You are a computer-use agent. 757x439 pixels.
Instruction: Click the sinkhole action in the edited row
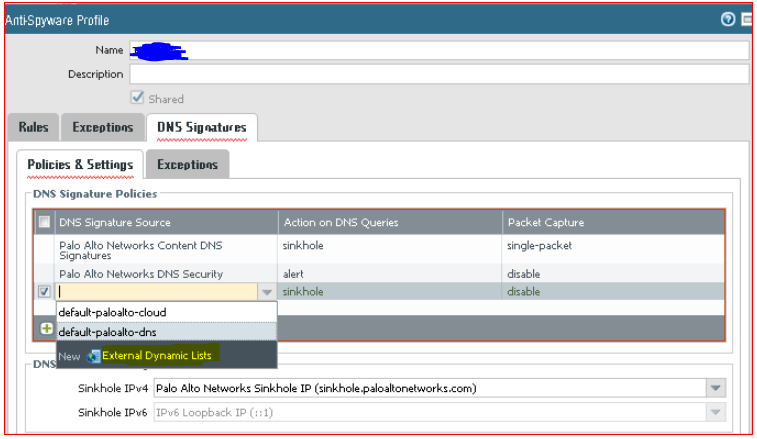303,292
